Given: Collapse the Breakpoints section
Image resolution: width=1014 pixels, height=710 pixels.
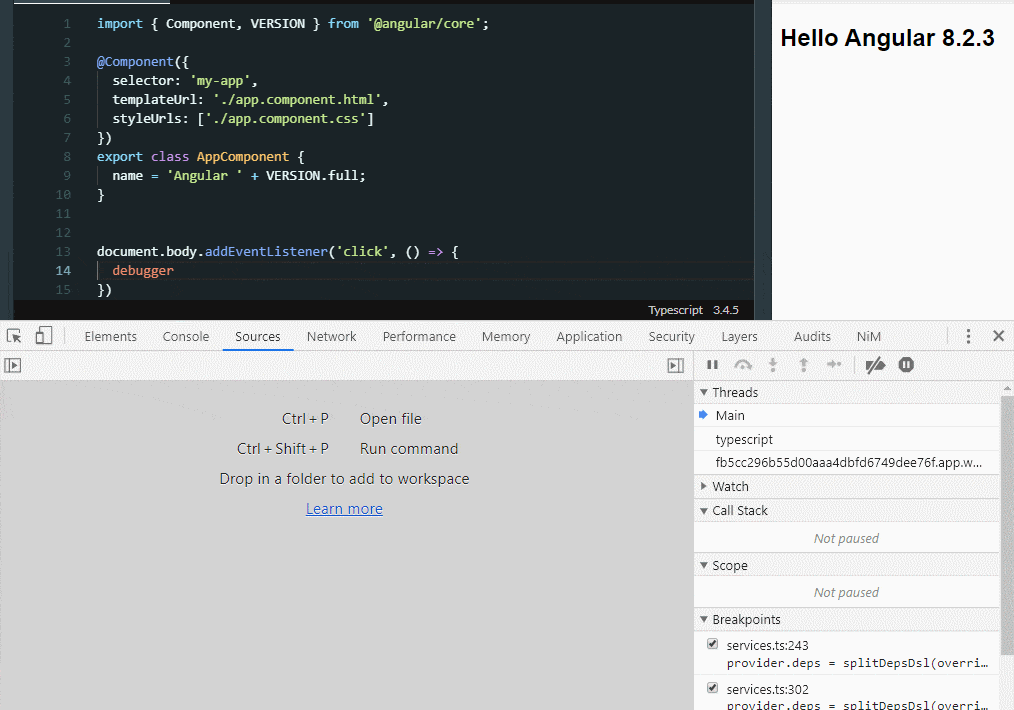Looking at the screenshot, I should tap(704, 619).
